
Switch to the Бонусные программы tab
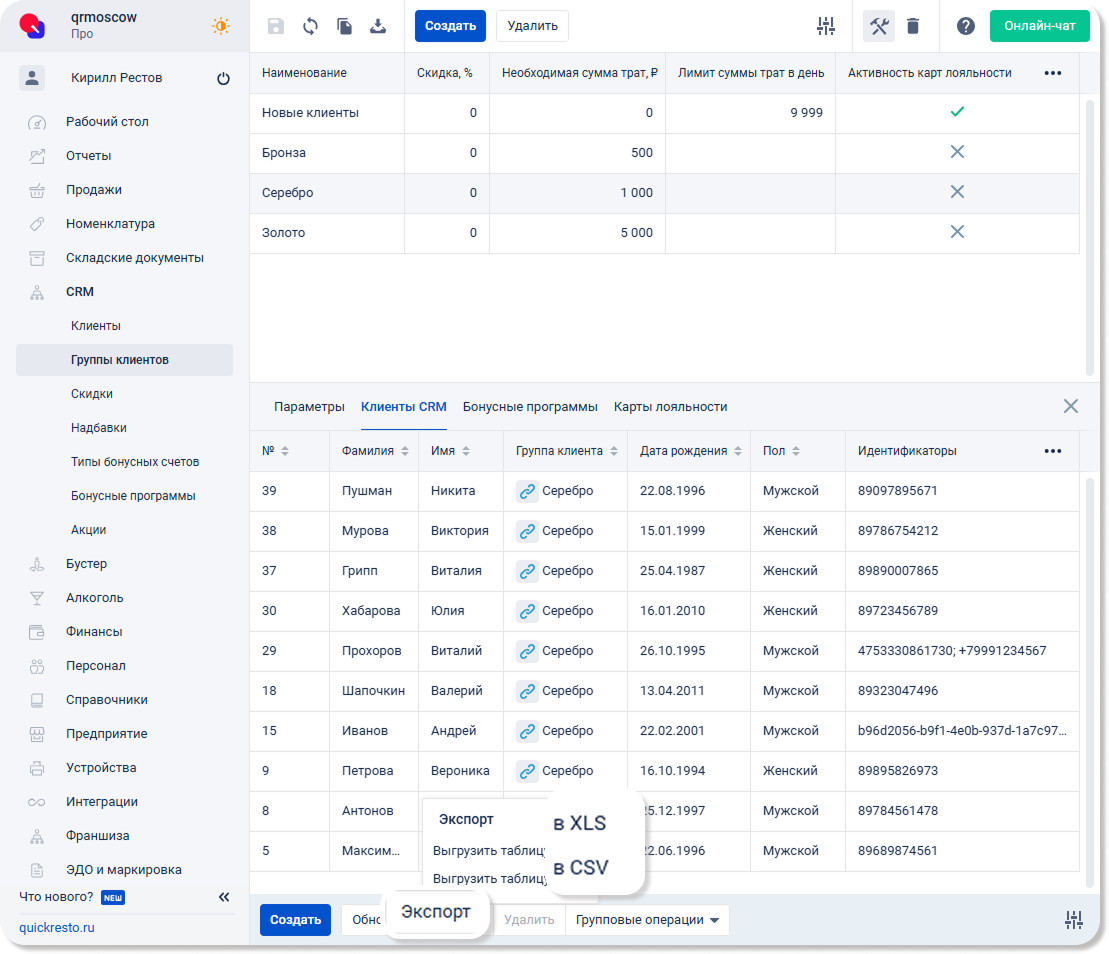[x=530, y=407]
